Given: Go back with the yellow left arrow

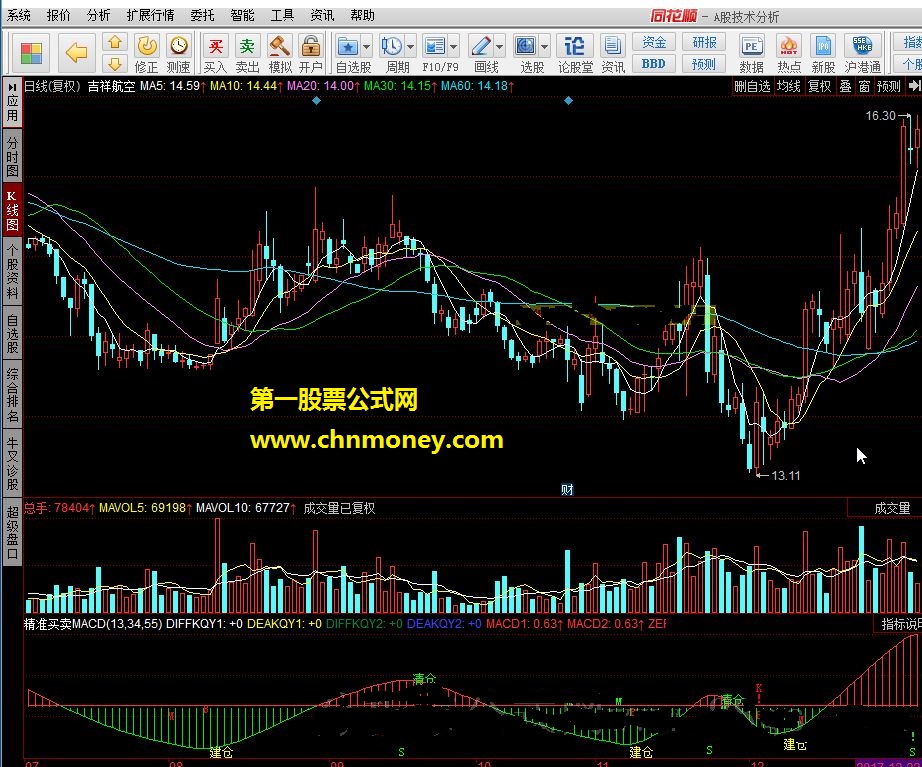Looking at the screenshot, I should coord(76,53).
